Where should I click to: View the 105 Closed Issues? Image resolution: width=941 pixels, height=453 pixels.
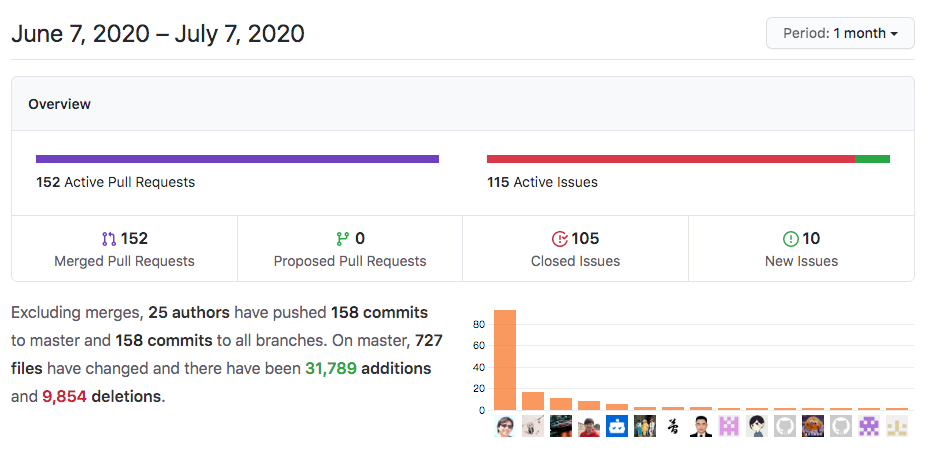point(576,249)
